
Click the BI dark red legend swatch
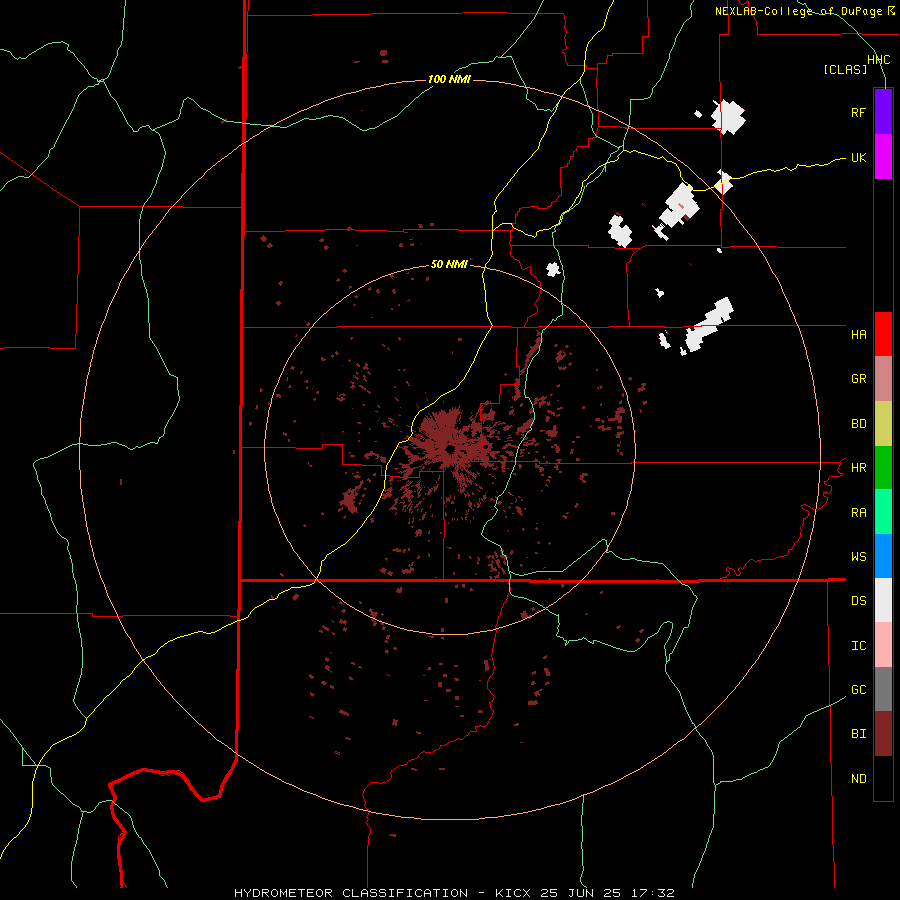coord(883,734)
